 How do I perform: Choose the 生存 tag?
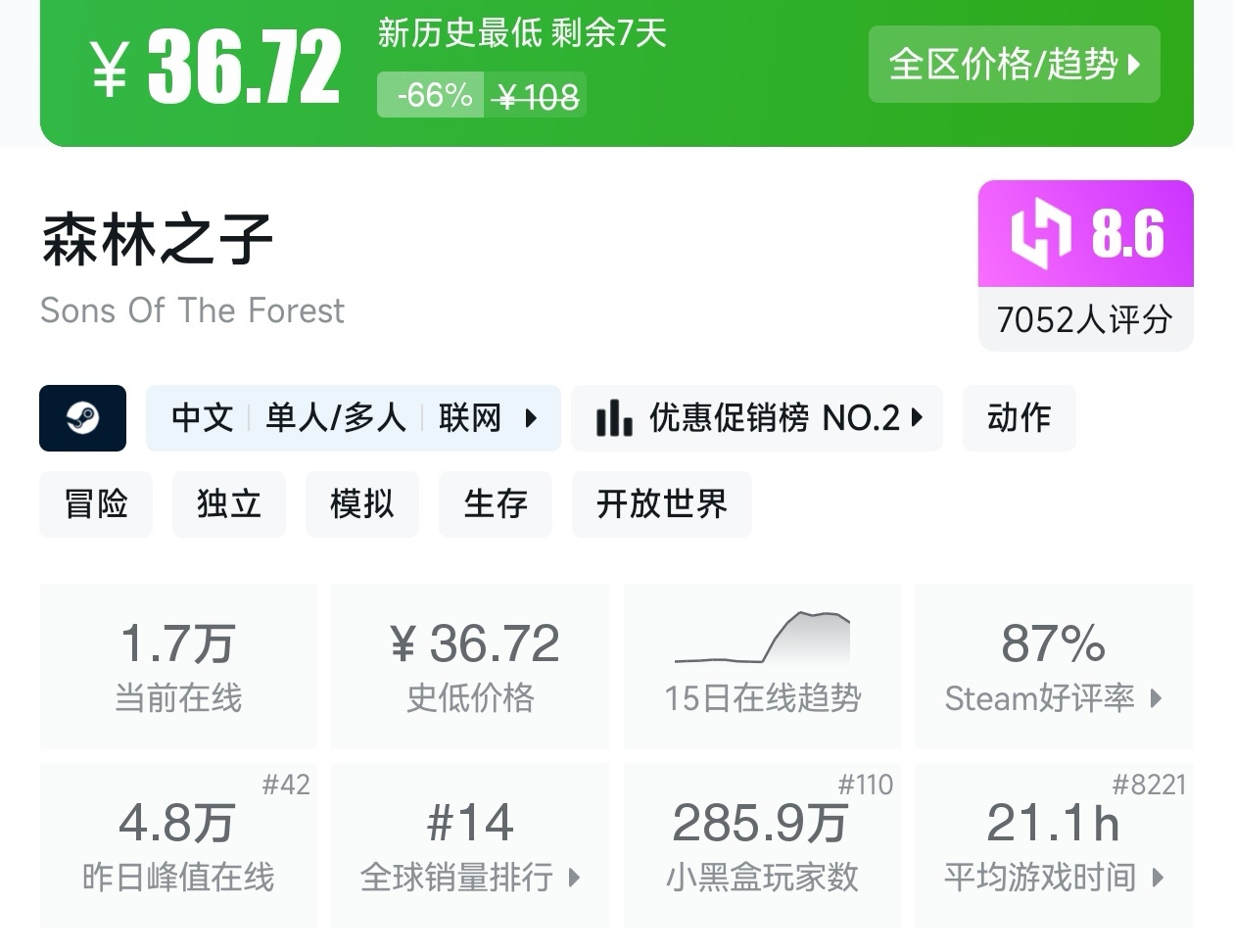click(x=496, y=504)
